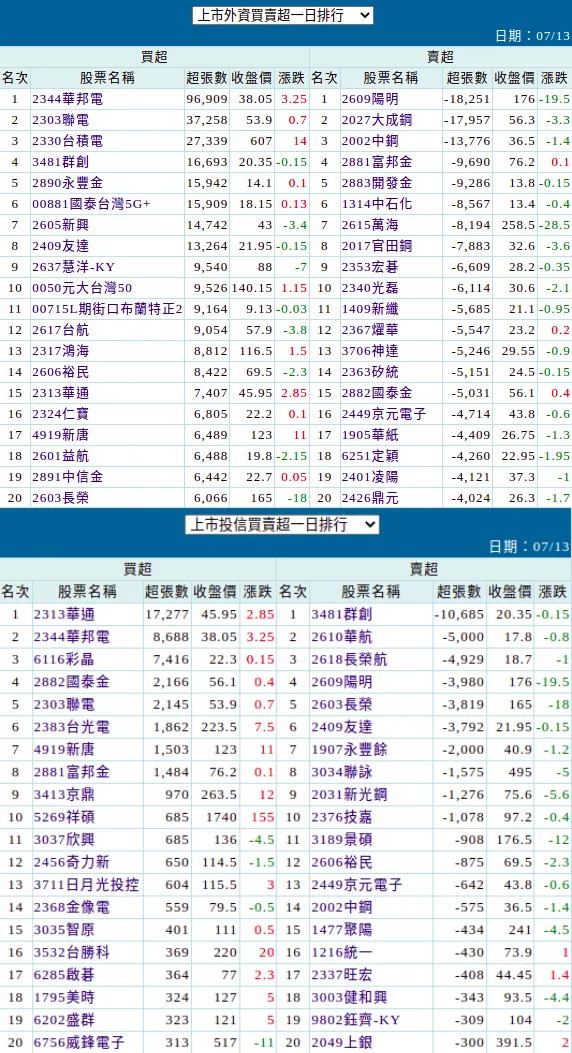
Task: Click the 2337旺宏 stock link
Action: point(342,975)
